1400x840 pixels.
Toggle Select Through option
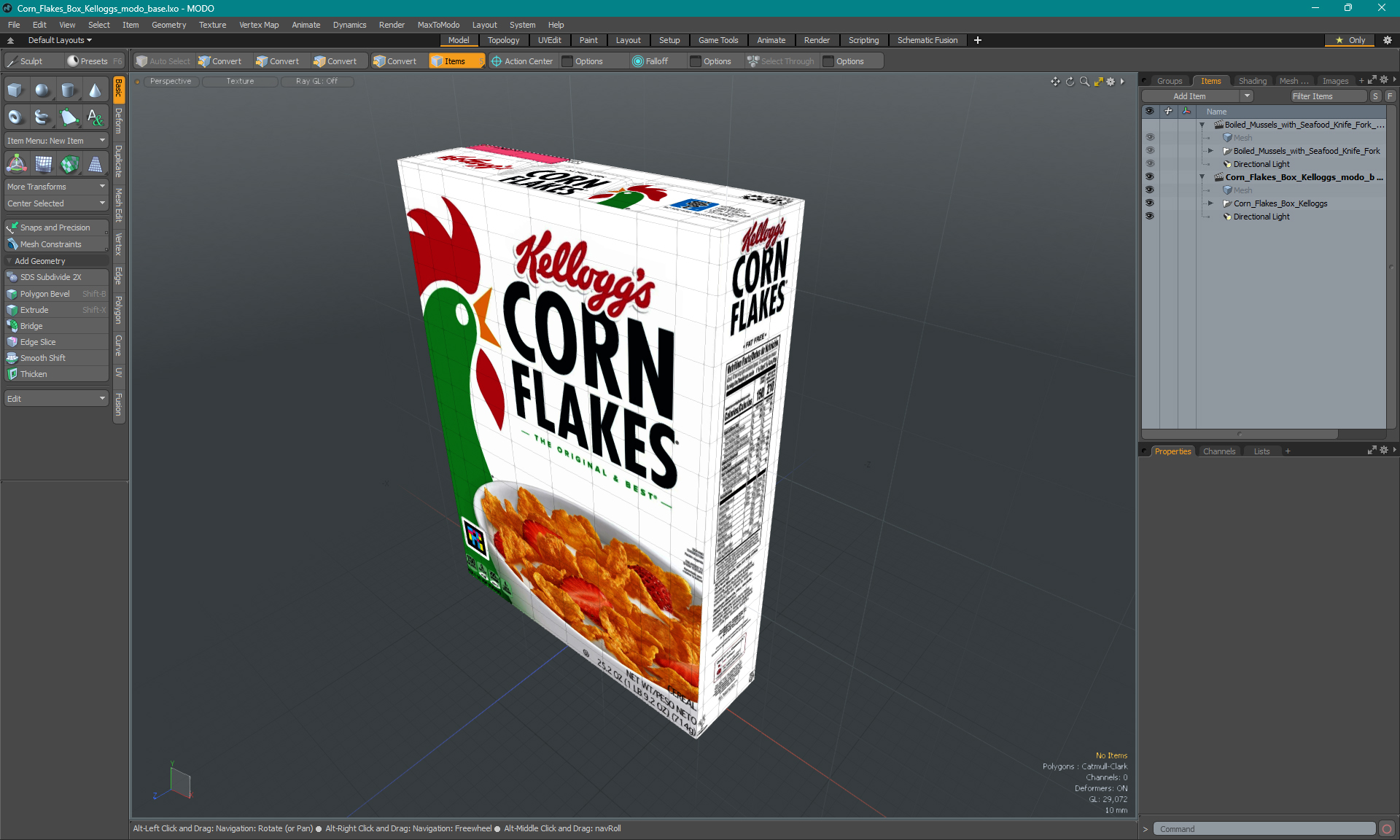780,61
